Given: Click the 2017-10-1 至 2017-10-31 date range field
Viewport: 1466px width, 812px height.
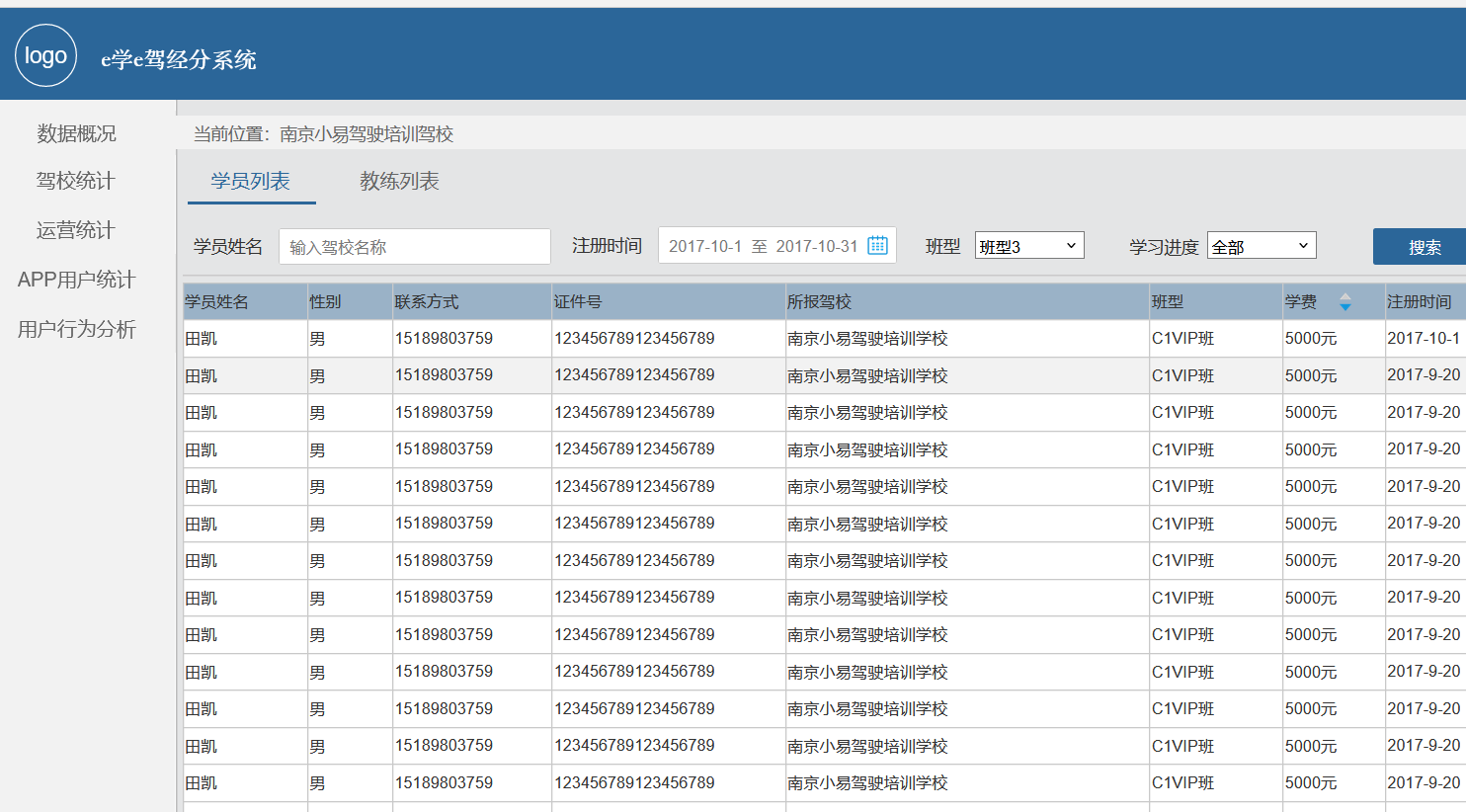Looking at the screenshot, I should 777,246.
